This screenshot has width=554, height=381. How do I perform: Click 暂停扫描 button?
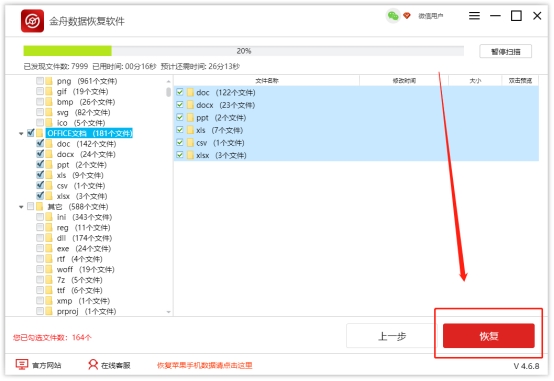505,52
